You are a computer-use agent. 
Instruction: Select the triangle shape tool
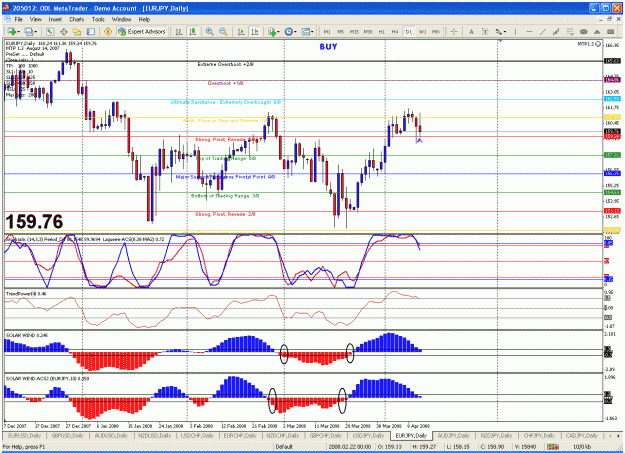pyautogui.click(x=597, y=32)
